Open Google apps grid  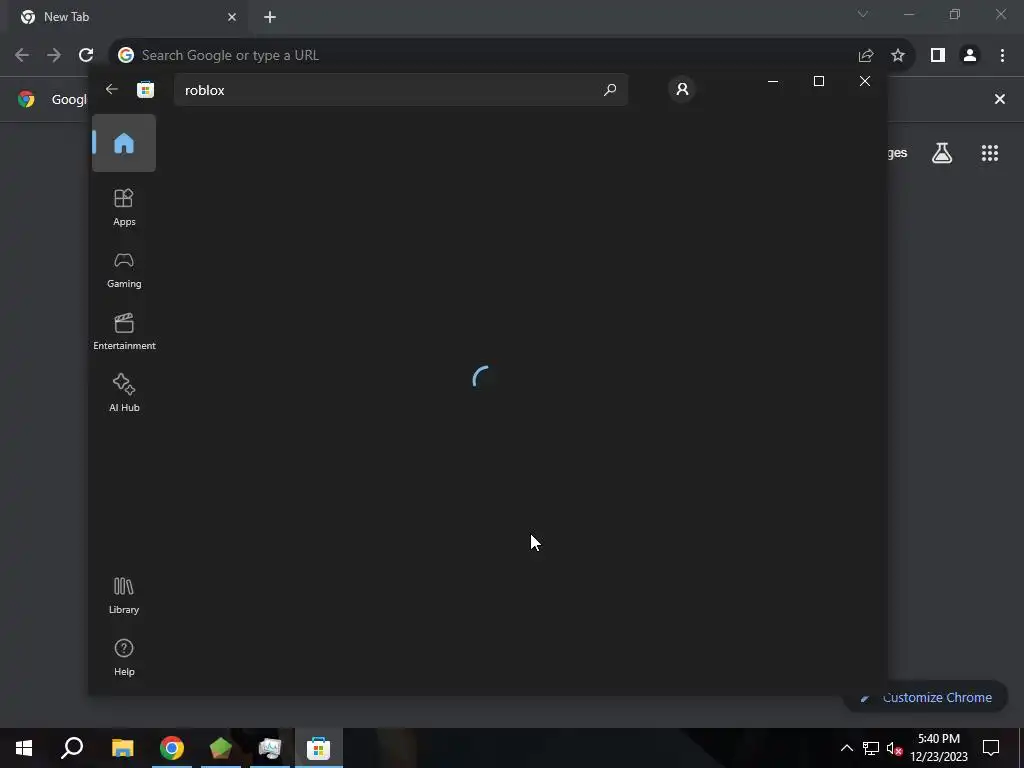tap(989, 153)
